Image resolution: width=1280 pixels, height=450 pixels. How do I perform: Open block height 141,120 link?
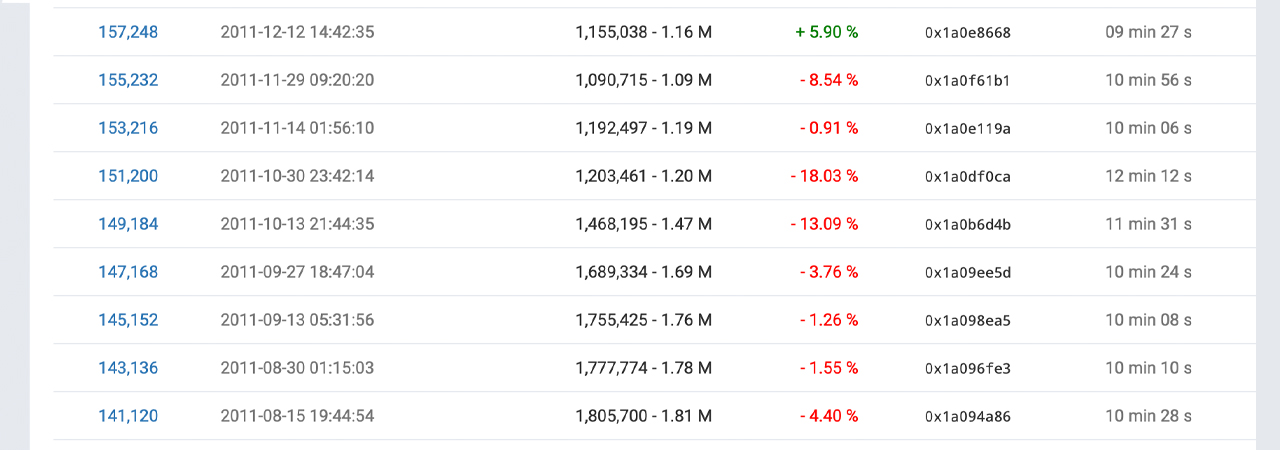click(x=128, y=416)
